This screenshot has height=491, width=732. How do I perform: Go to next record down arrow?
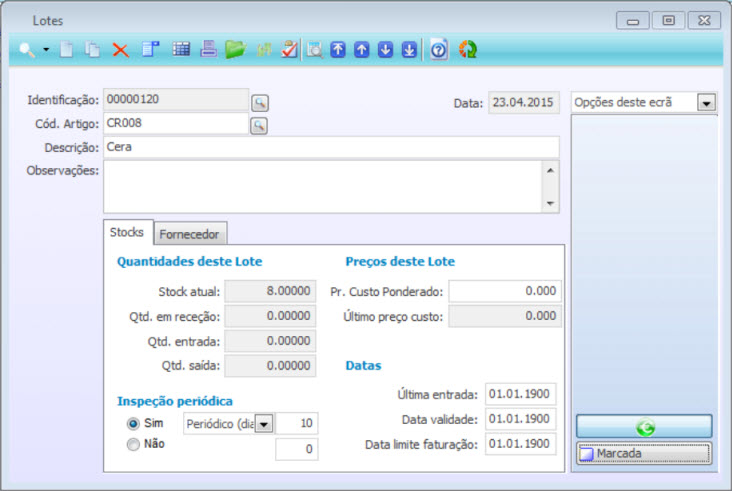[x=386, y=49]
